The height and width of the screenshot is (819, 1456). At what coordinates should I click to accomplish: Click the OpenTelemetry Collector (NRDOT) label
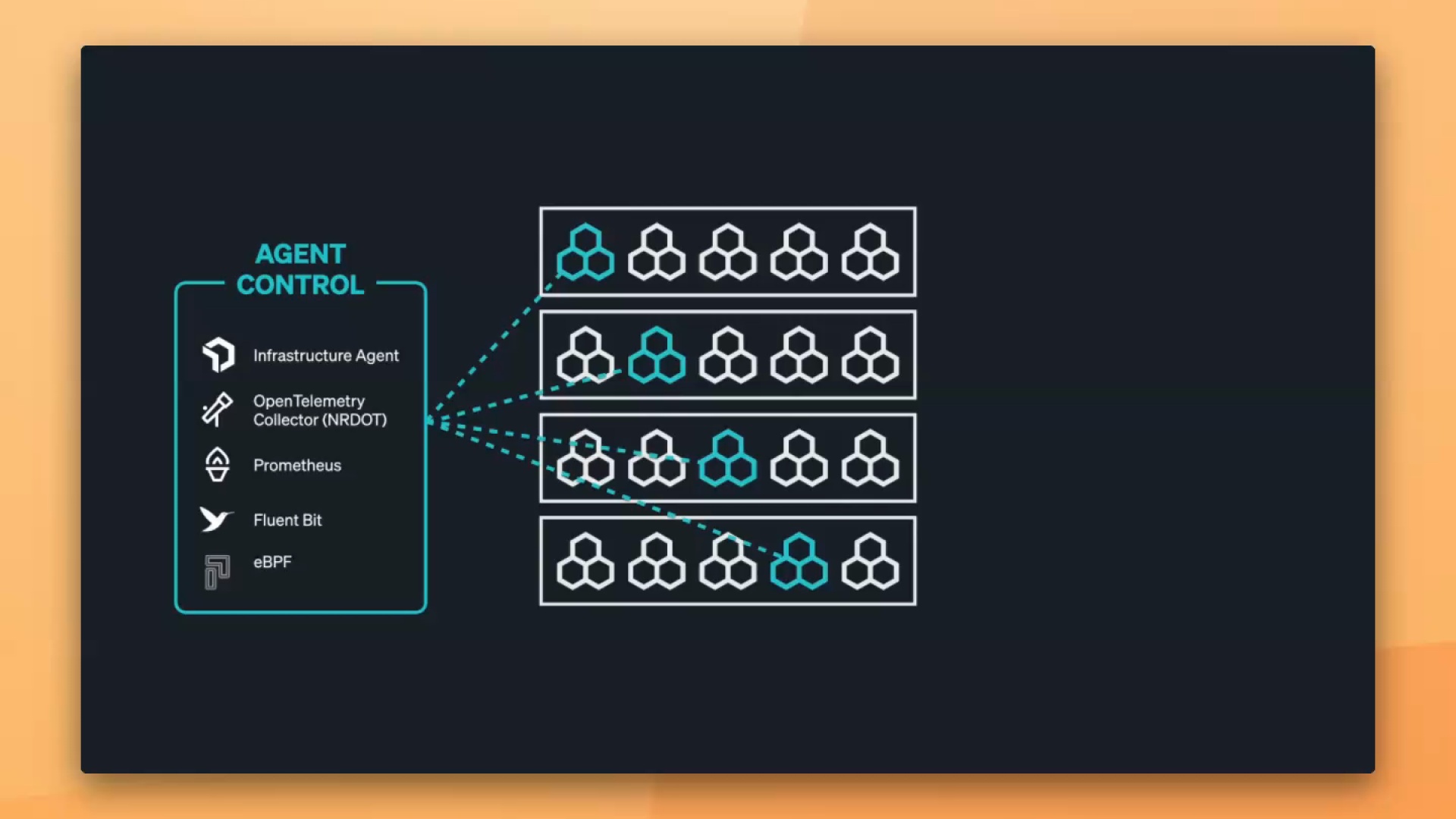point(319,410)
